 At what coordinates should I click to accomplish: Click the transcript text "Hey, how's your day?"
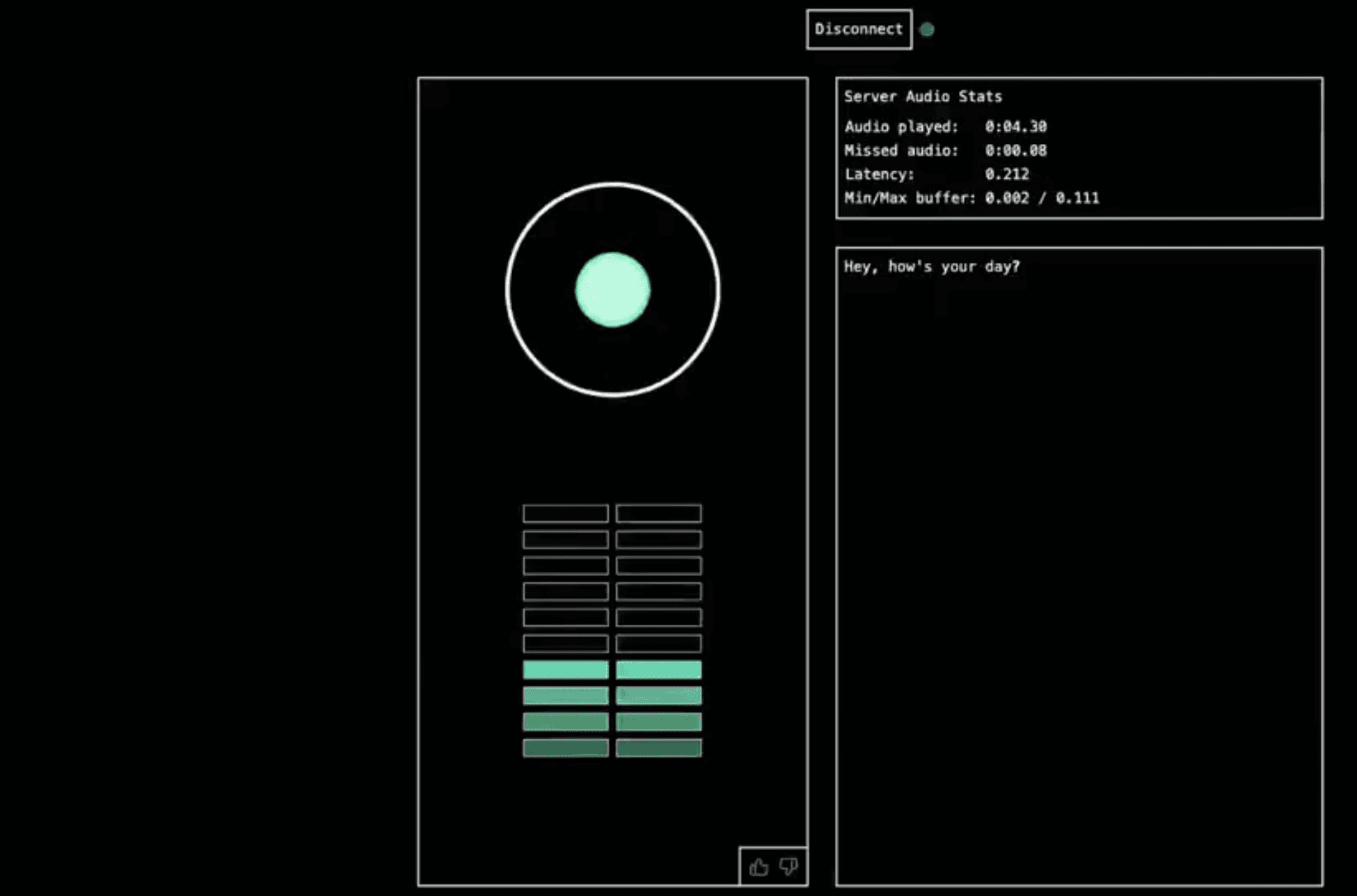[x=931, y=266]
